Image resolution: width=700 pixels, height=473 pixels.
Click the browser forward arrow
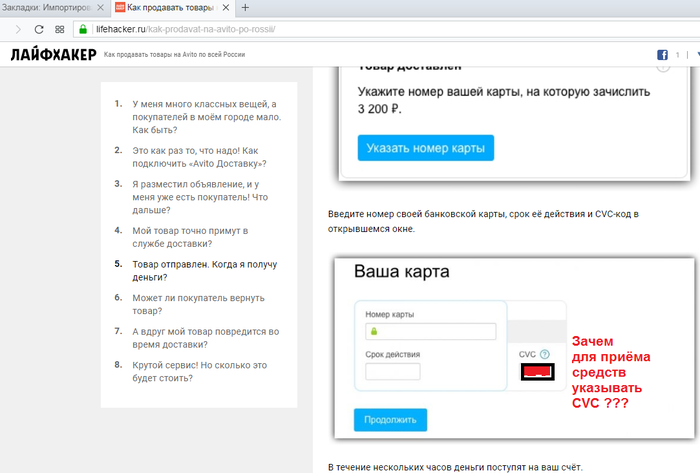click(x=18, y=29)
